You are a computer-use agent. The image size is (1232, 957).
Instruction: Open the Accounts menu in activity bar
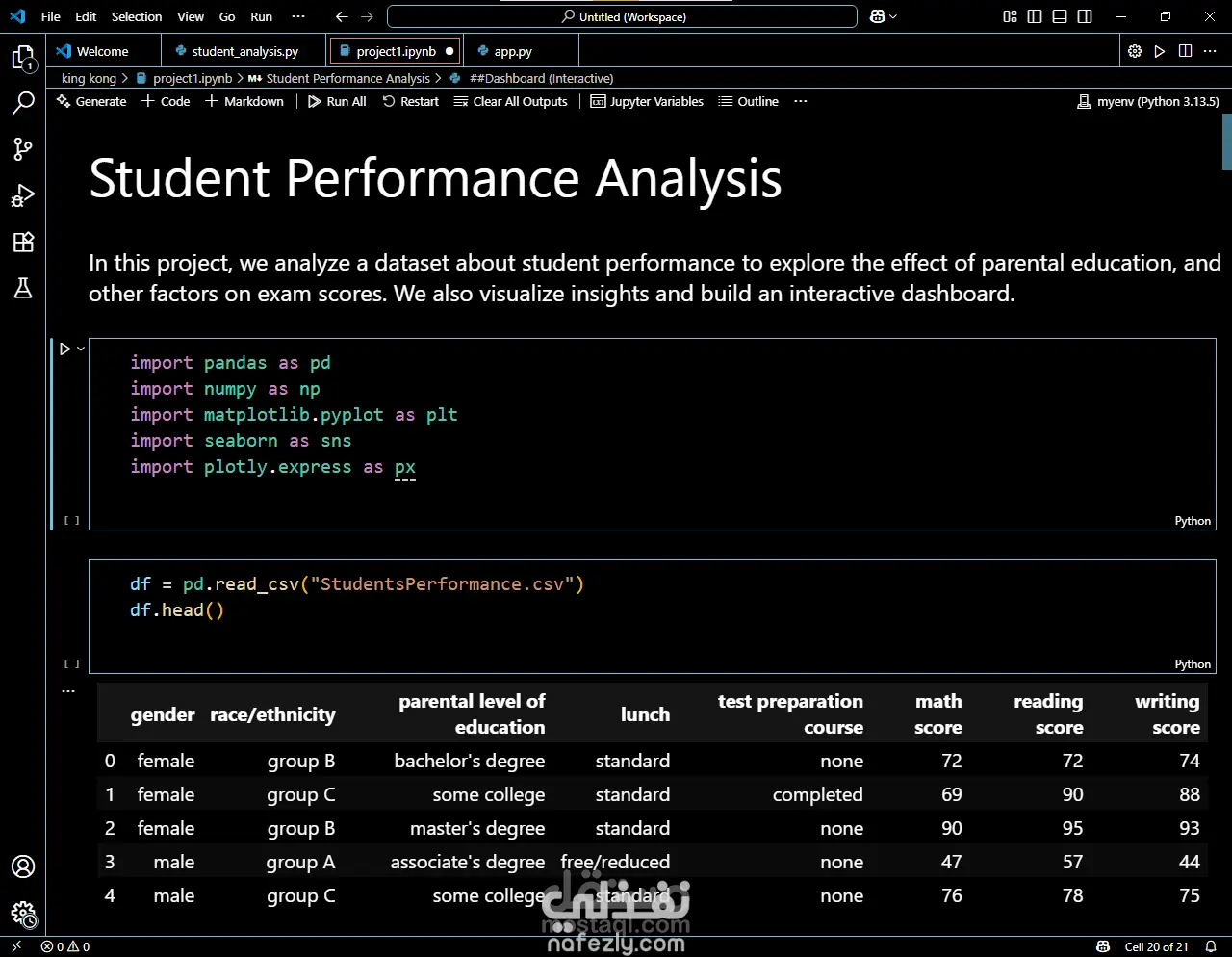pos(23,866)
